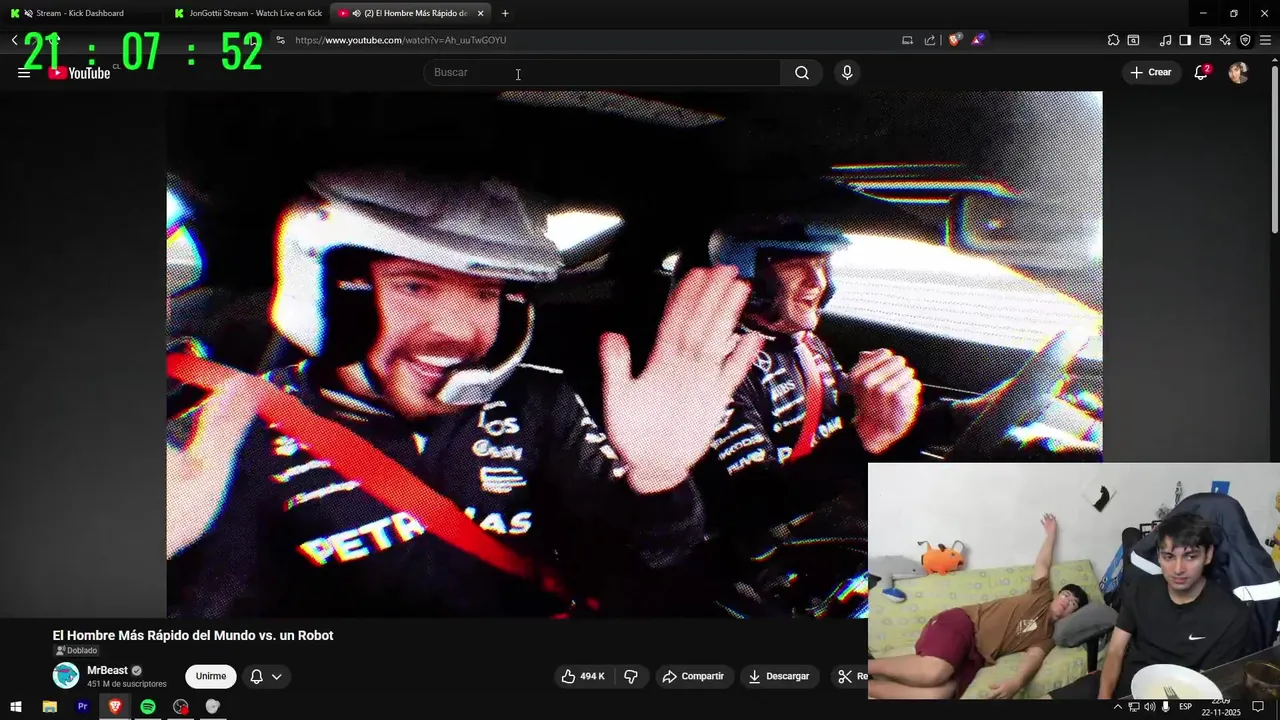This screenshot has height=720, width=1280.
Task: Open the media control music note icon
Action: (1165, 40)
